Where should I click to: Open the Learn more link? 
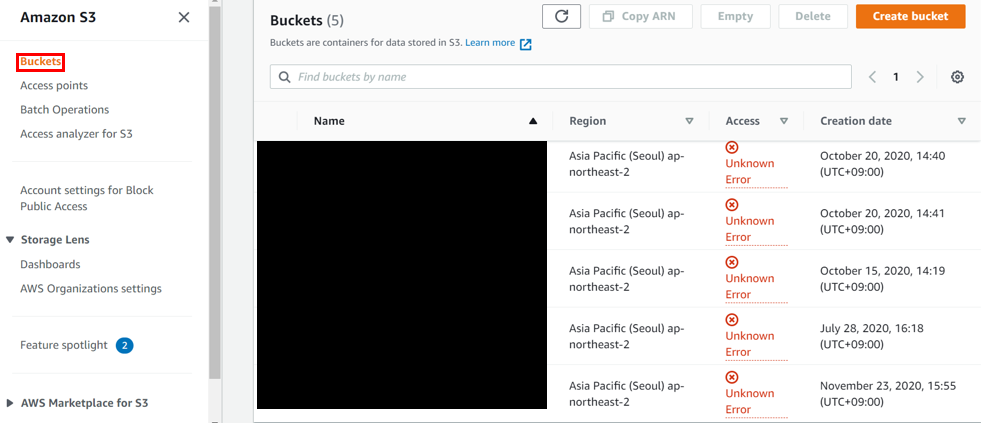point(490,43)
